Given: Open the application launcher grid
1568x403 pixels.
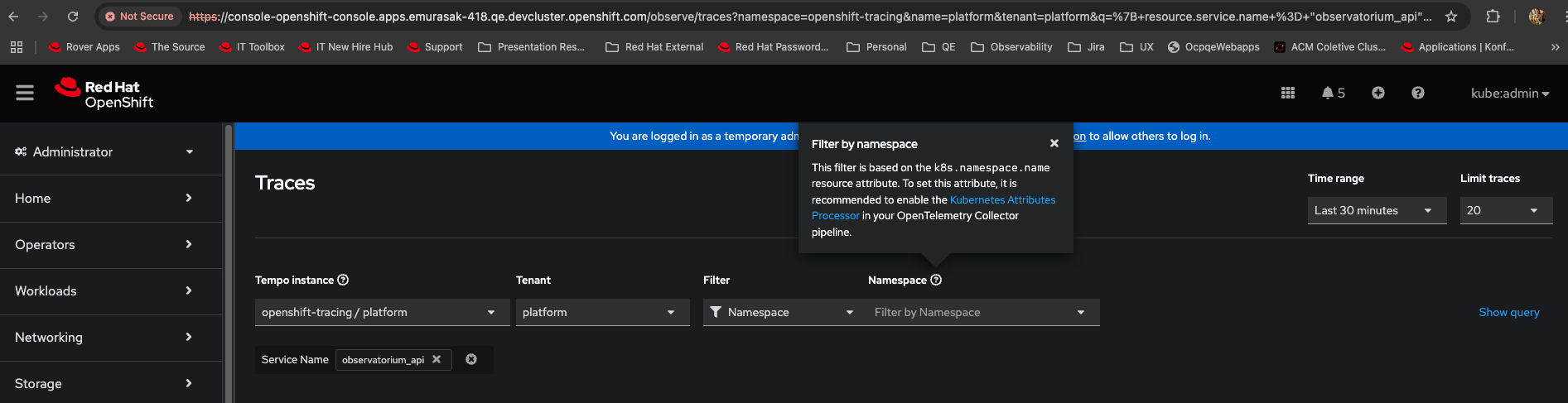Looking at the screenshot, I should tap(1287, 93).
